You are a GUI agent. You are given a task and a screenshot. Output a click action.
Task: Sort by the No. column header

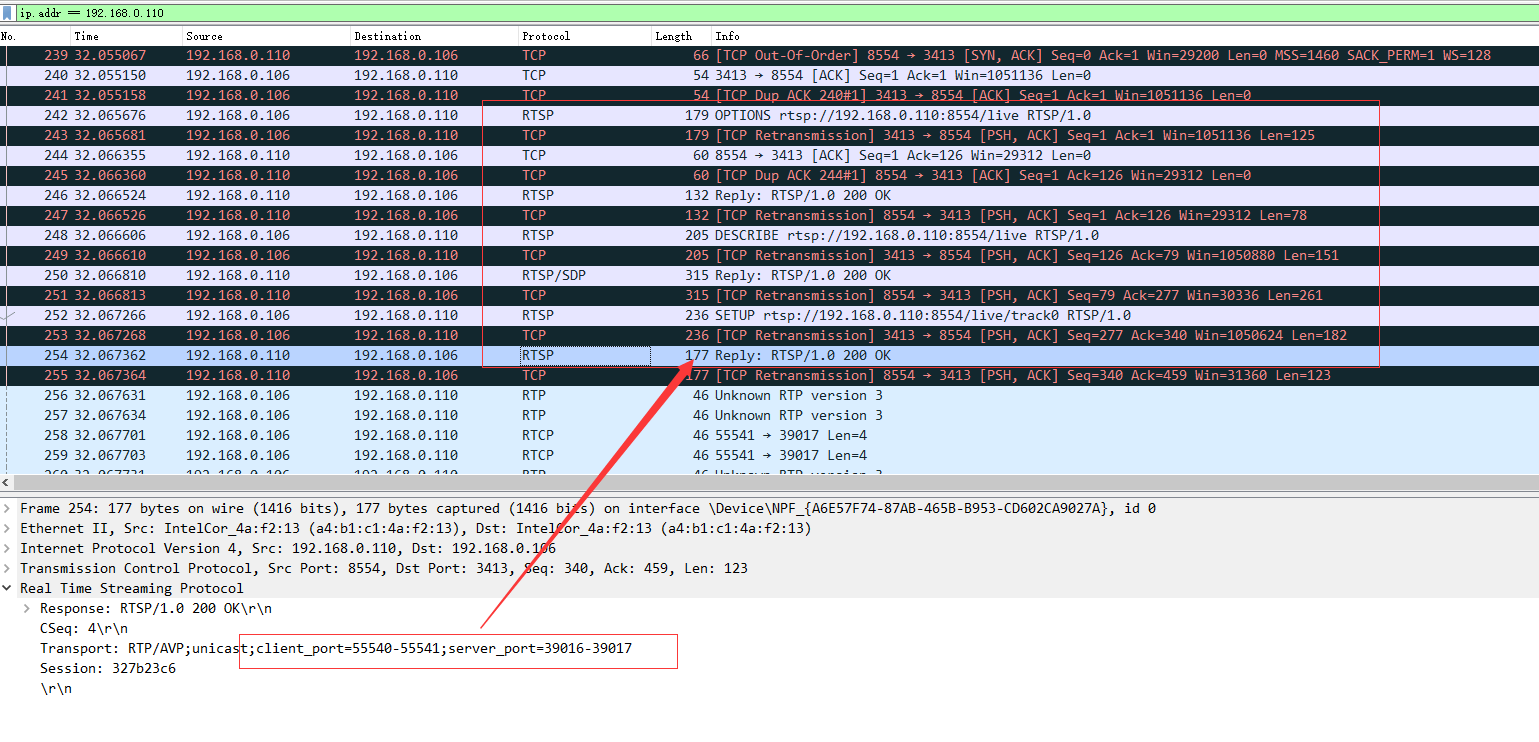[35, 36]
